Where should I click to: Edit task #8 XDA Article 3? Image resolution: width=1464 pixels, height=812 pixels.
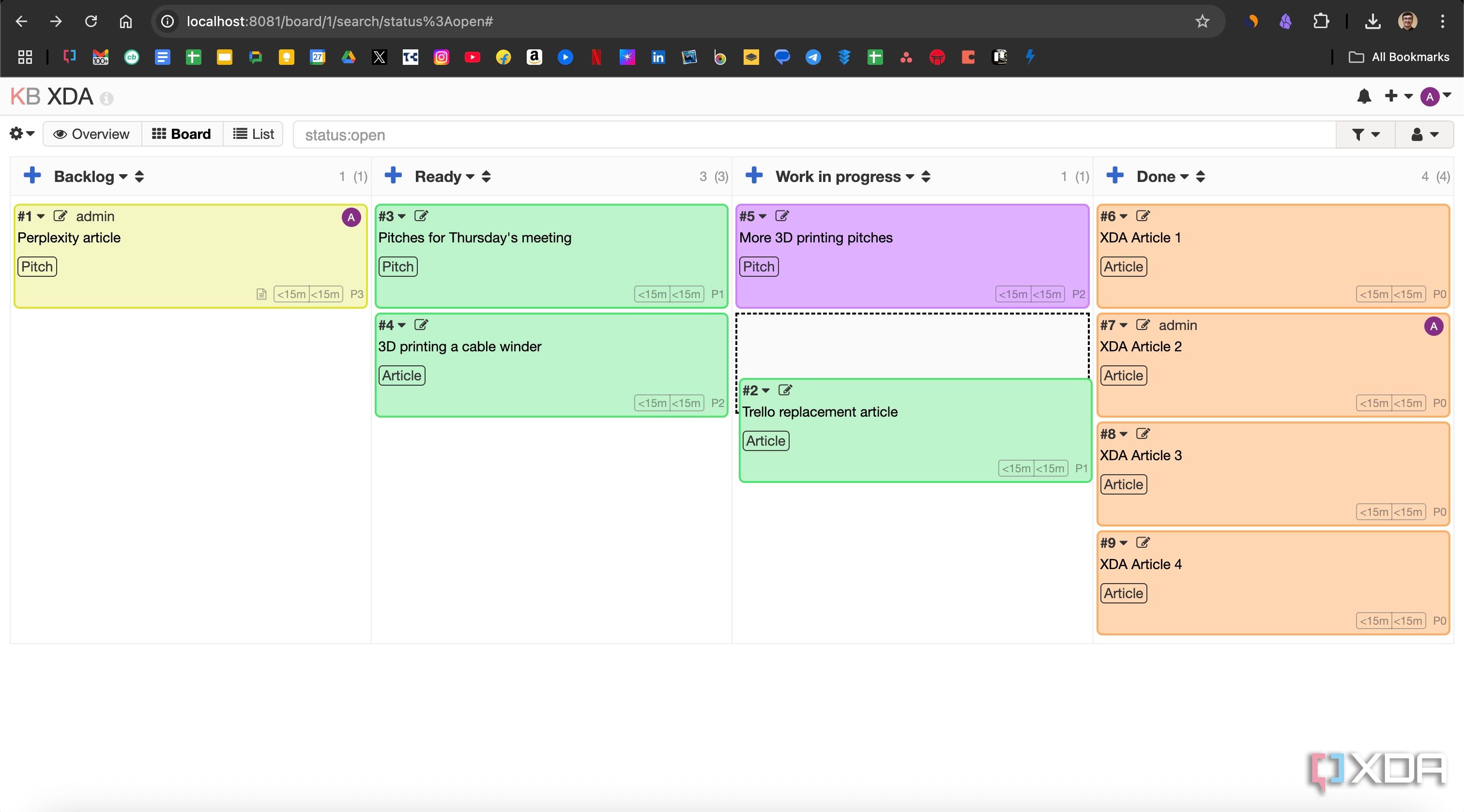[x=1143, y=434]
